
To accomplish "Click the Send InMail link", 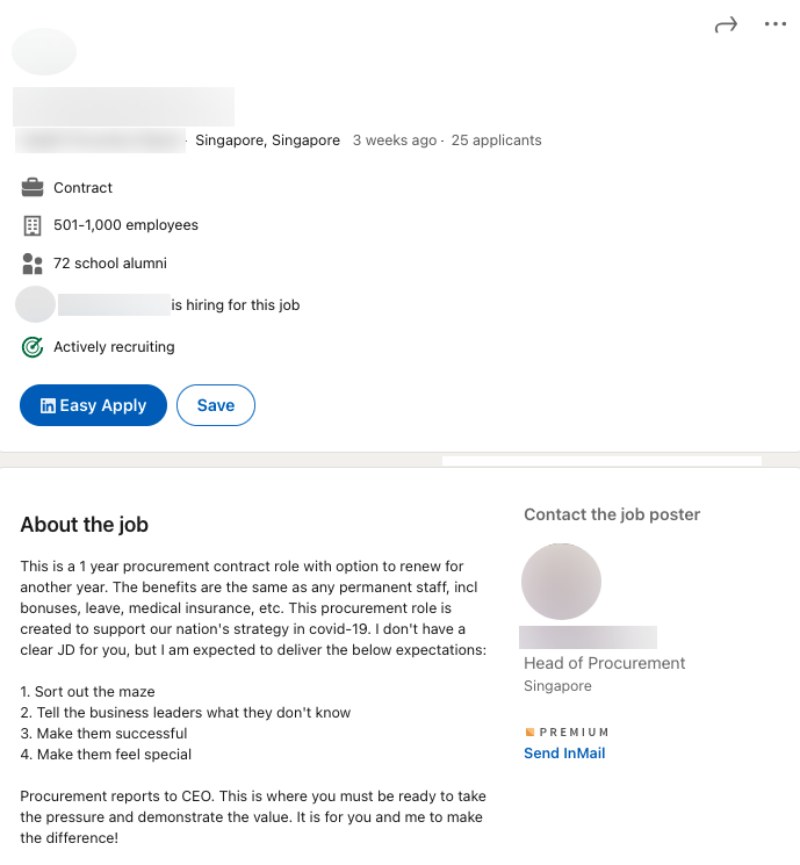I will coord(564,753).
